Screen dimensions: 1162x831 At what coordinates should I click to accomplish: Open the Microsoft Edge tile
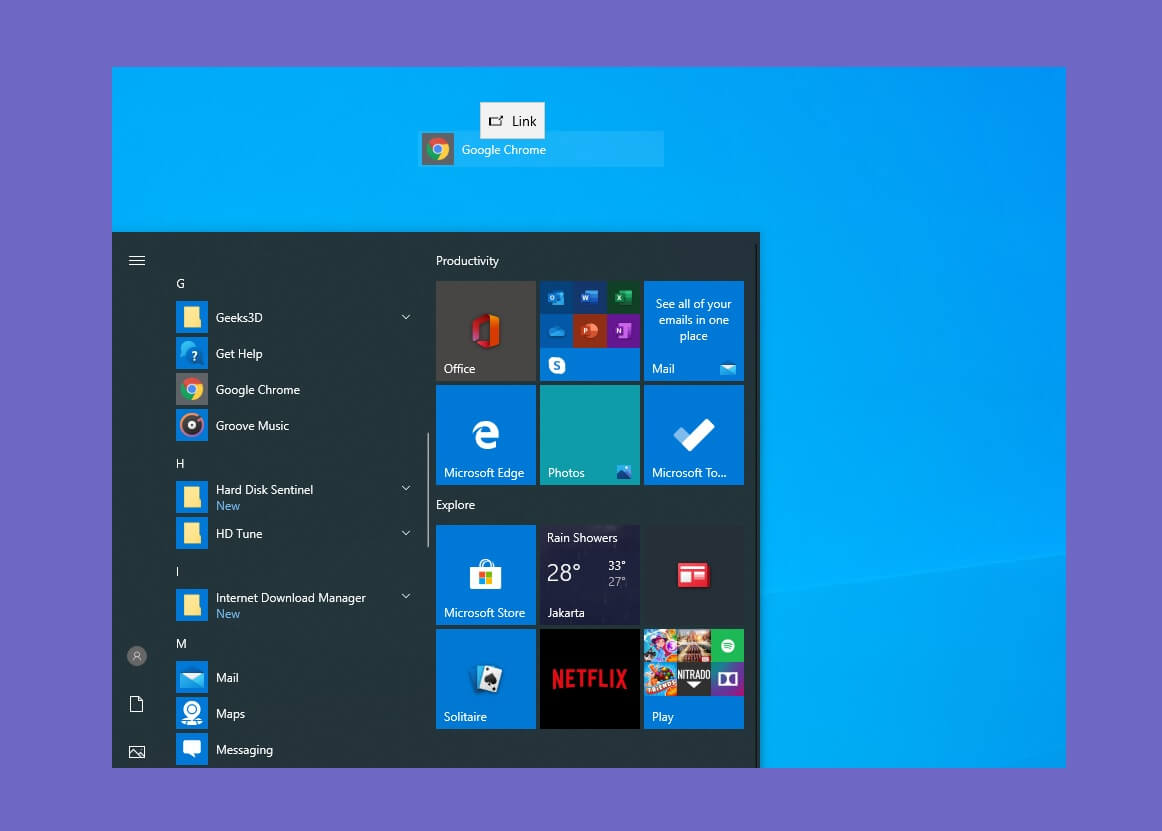pos(486,435)
